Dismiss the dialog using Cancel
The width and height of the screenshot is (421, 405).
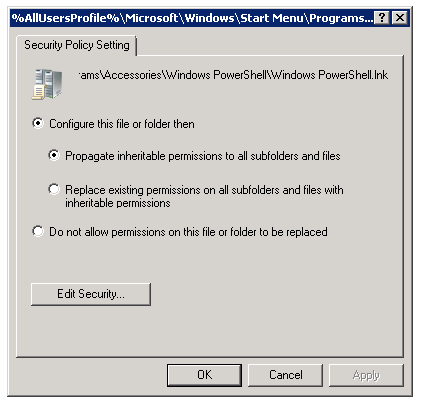pos(285,375)
